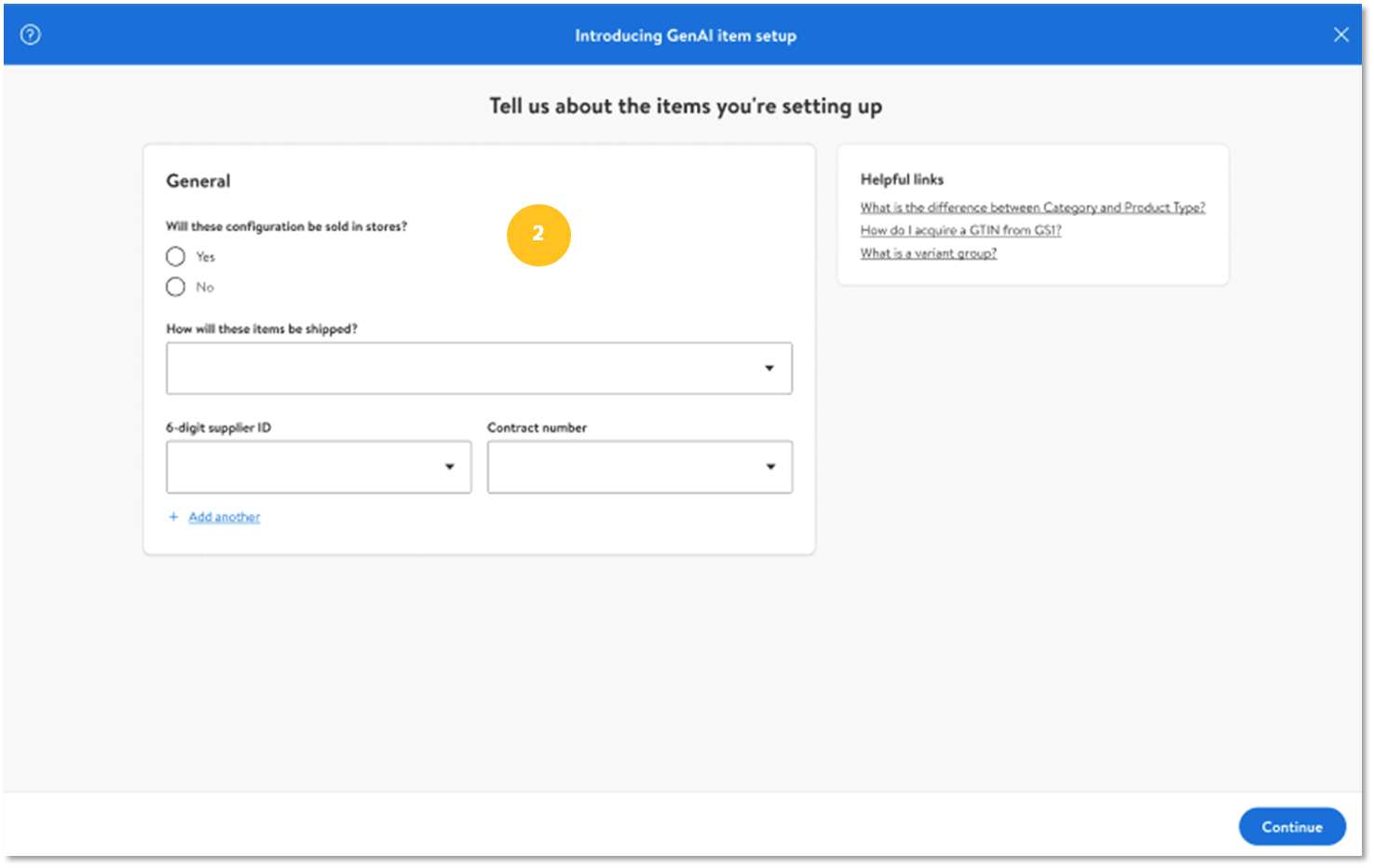Open "What is a variant group?" link
Viewport: 1374px width, 868px height.
pos(928,253)
